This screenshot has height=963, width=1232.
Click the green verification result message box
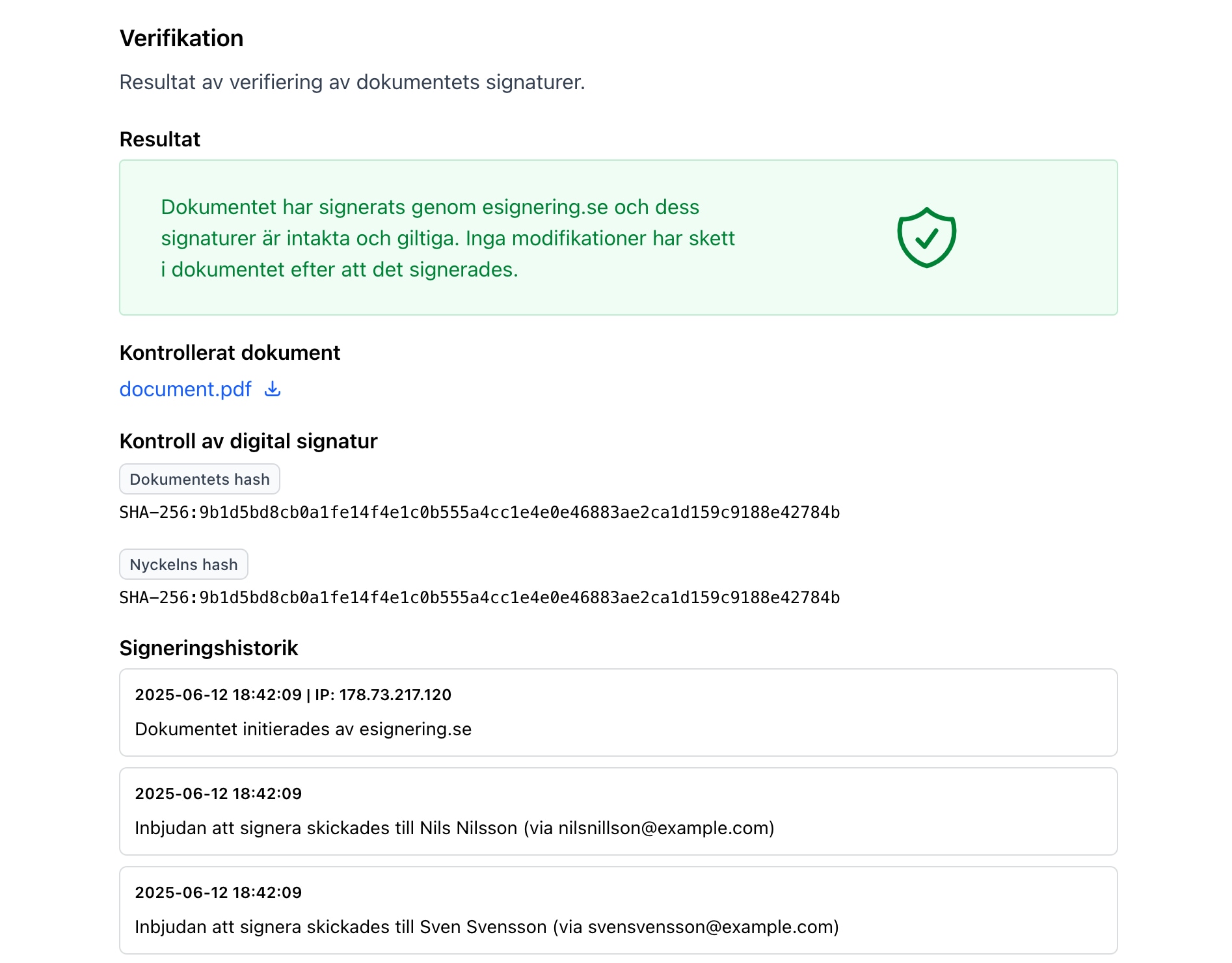coord(619,237)
